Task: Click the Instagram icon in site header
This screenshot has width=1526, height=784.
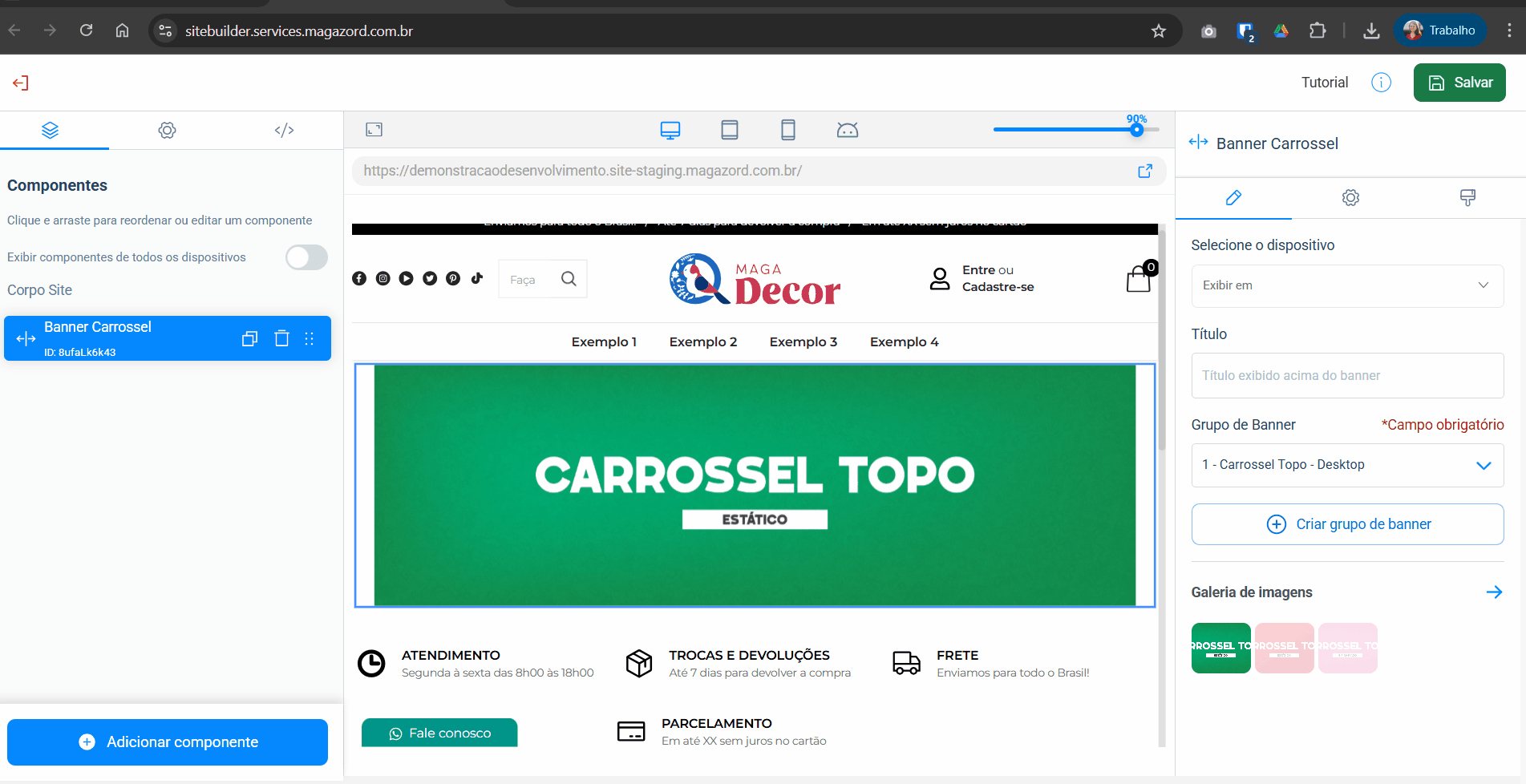Action: (x=383, y=278)
